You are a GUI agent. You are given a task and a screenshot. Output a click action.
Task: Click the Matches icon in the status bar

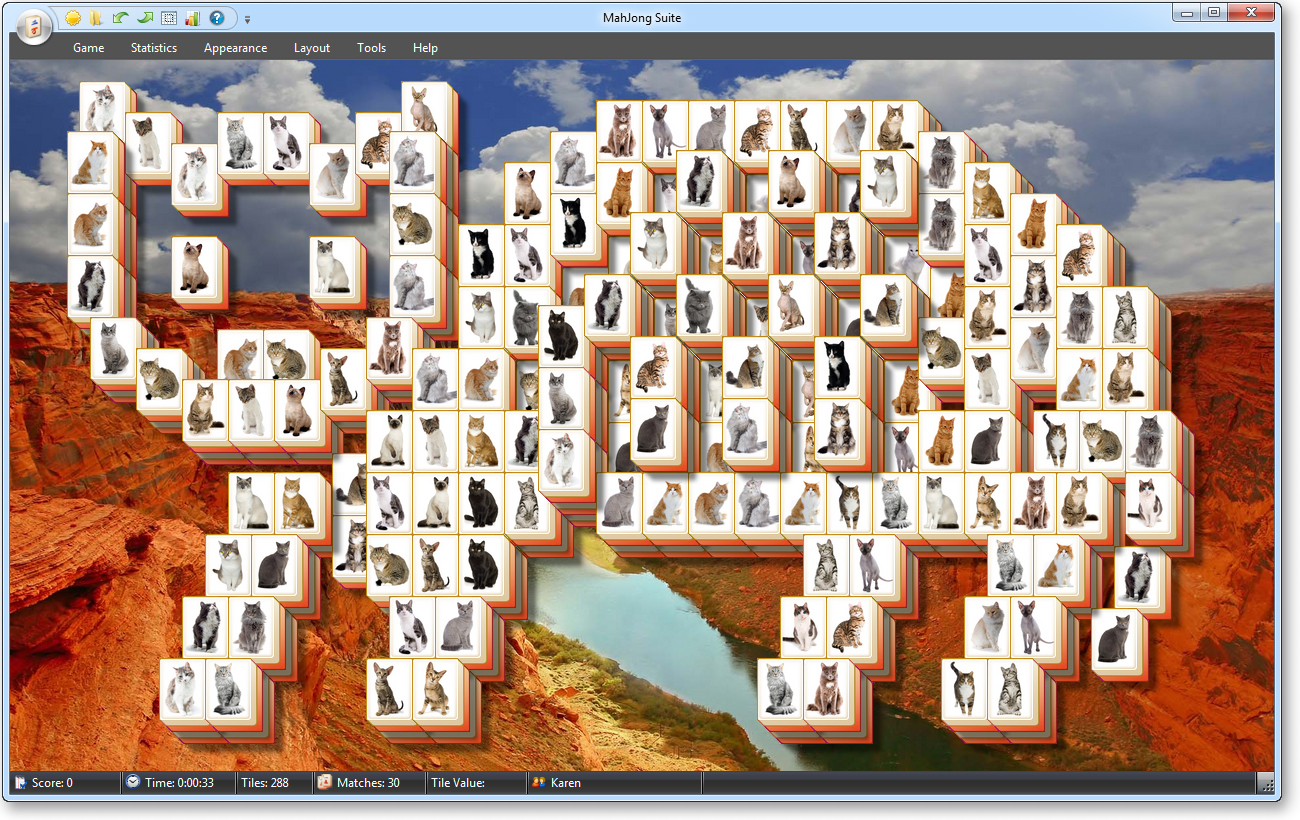pos(325,783)
